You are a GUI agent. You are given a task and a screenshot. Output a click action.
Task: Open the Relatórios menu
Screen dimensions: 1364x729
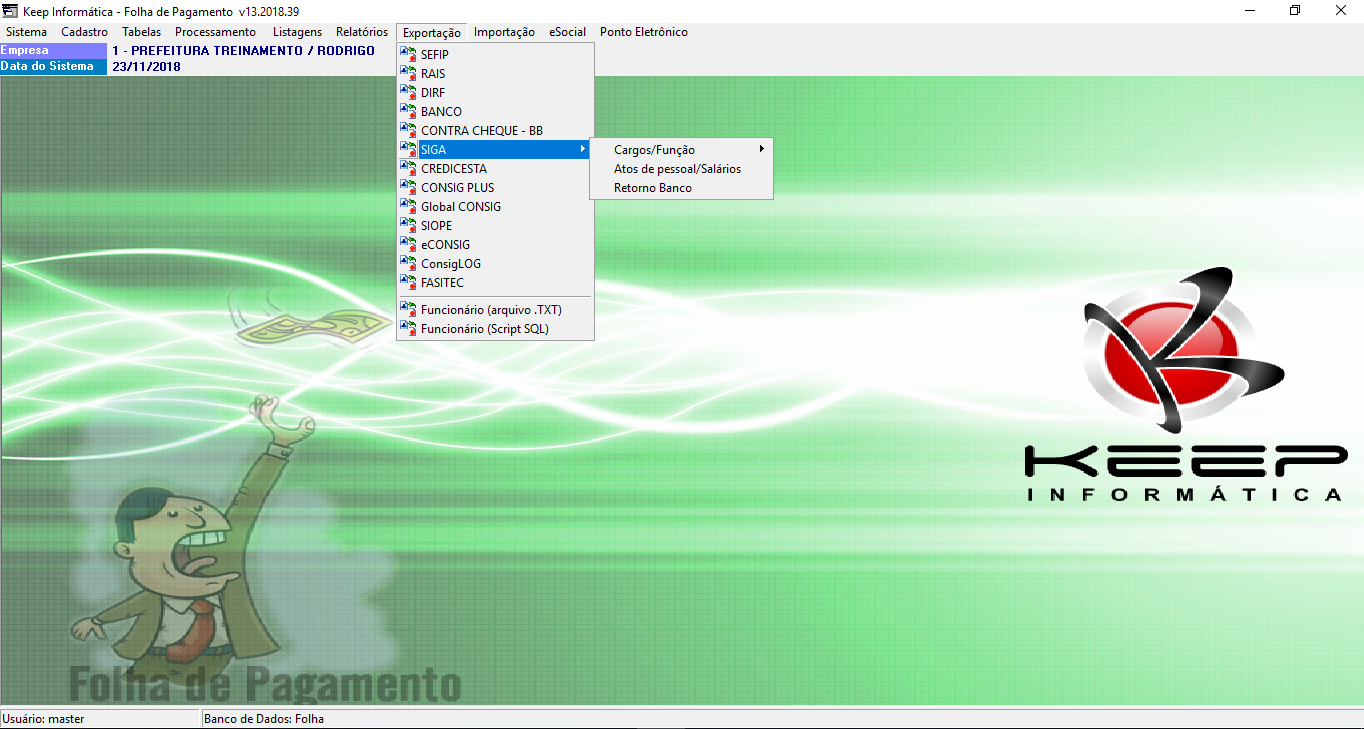coord(362,32)
